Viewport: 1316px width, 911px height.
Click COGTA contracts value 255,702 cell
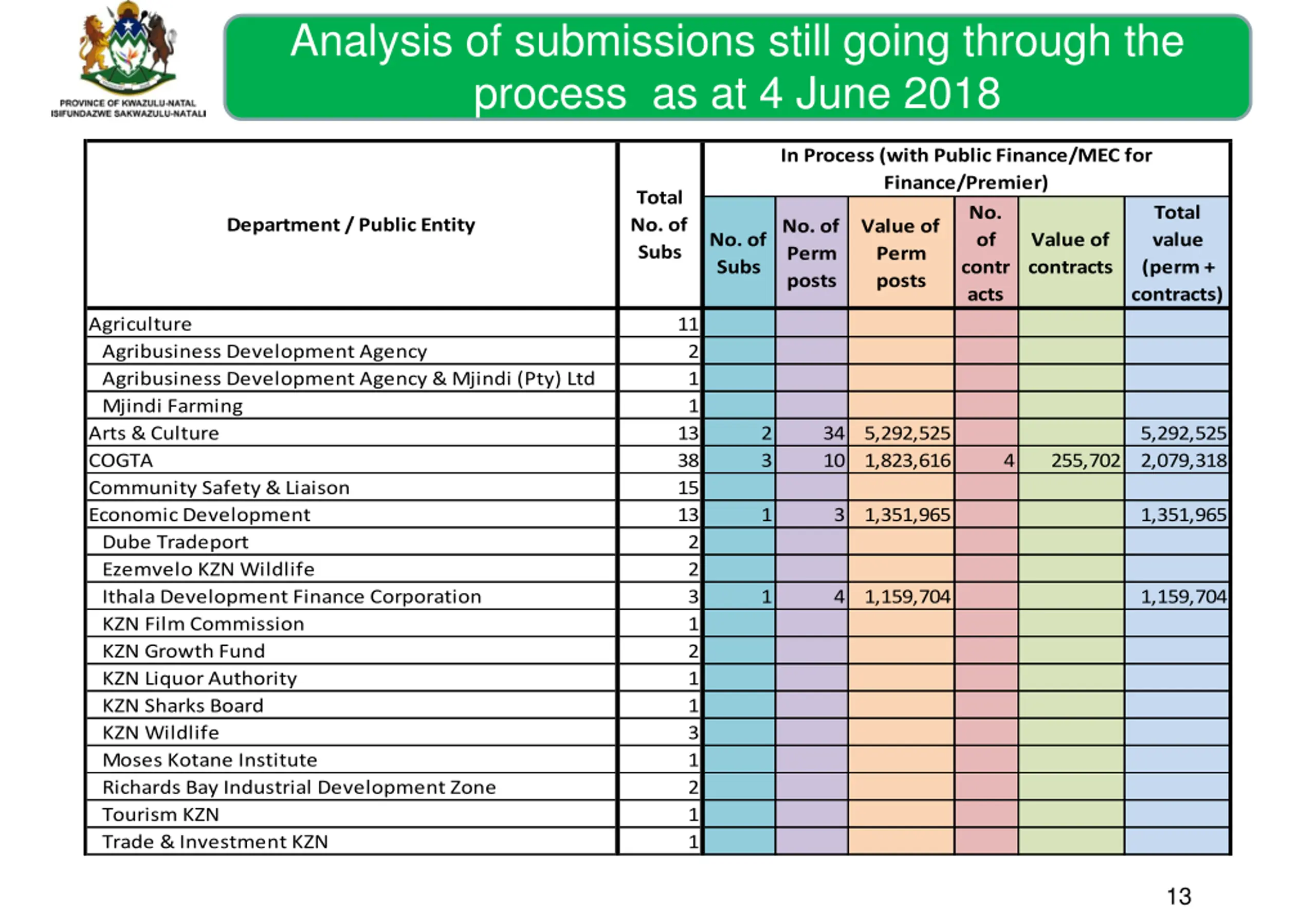coord(1071,460)
